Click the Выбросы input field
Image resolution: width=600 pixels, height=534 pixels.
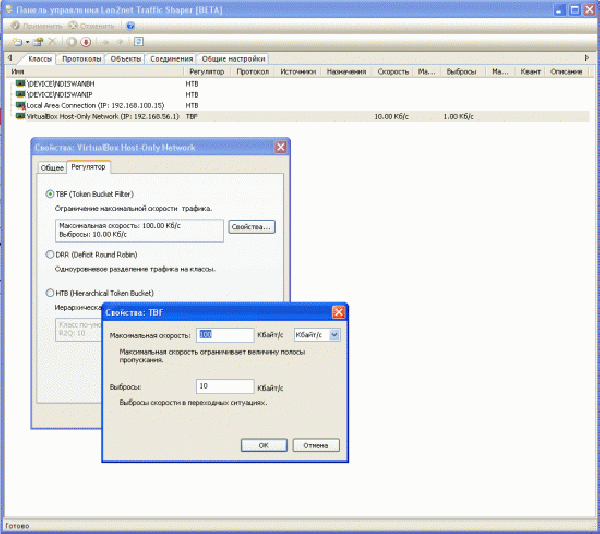tap(223, 386)
